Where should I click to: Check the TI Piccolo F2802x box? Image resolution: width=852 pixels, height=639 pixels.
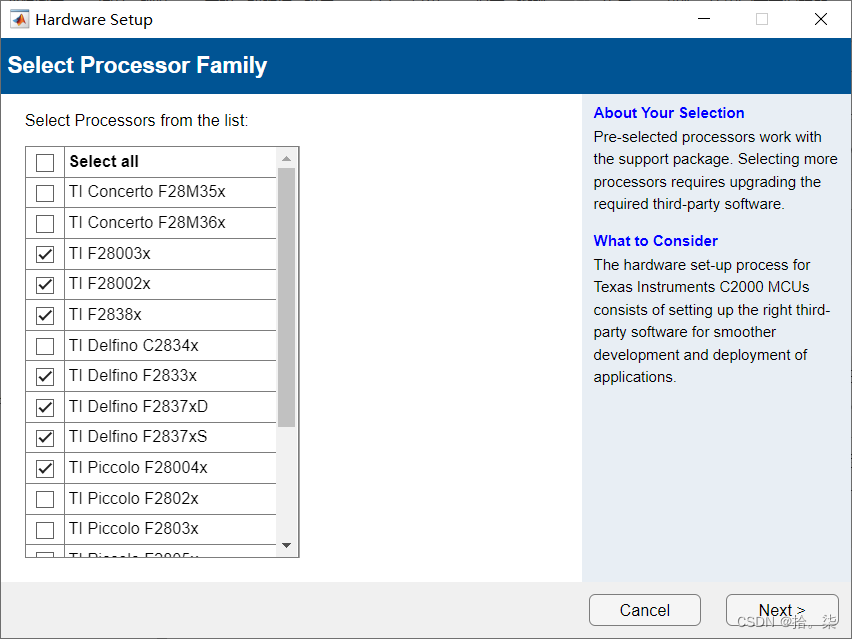(45, 499)
